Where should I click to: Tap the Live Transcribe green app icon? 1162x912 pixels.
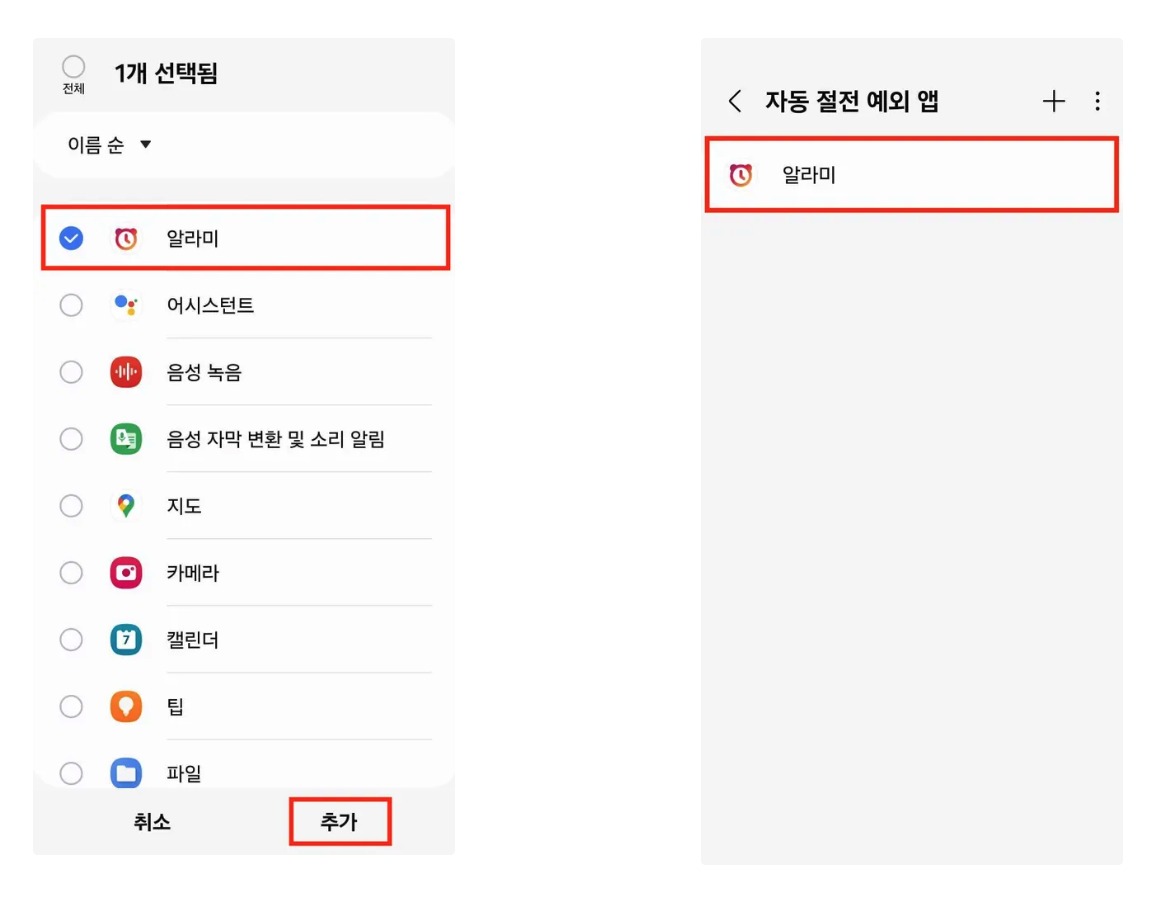tap(126, 439)
